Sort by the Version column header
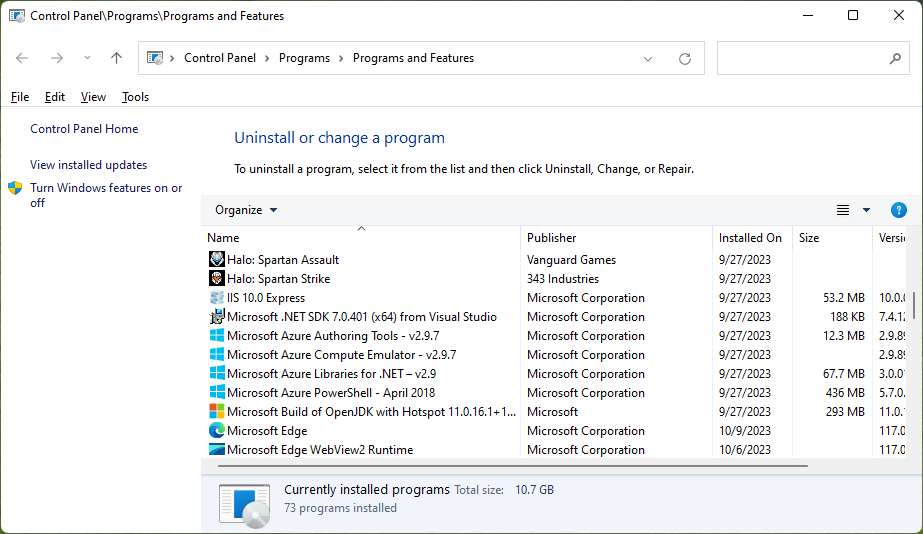The width and height of the screenshot is (923, 534). click(891, 238)
